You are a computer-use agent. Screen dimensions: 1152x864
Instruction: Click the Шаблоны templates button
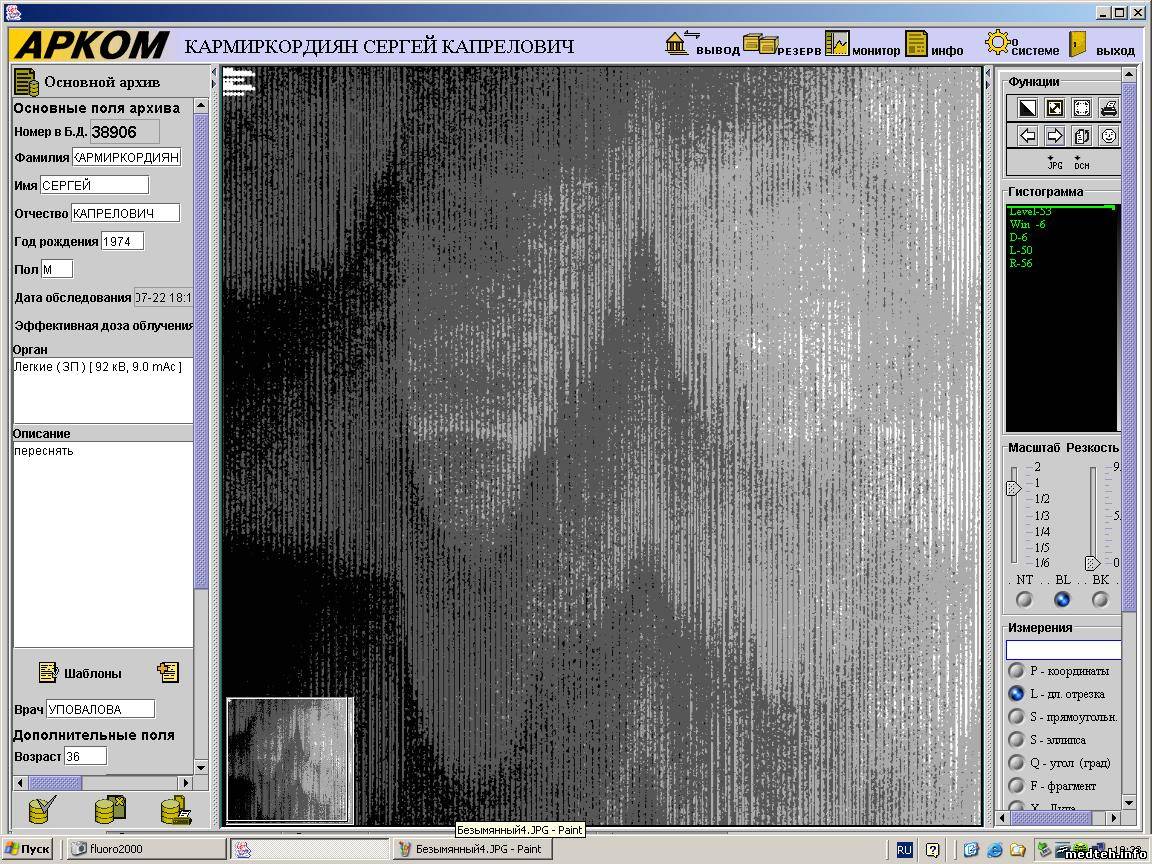[80, 673]
